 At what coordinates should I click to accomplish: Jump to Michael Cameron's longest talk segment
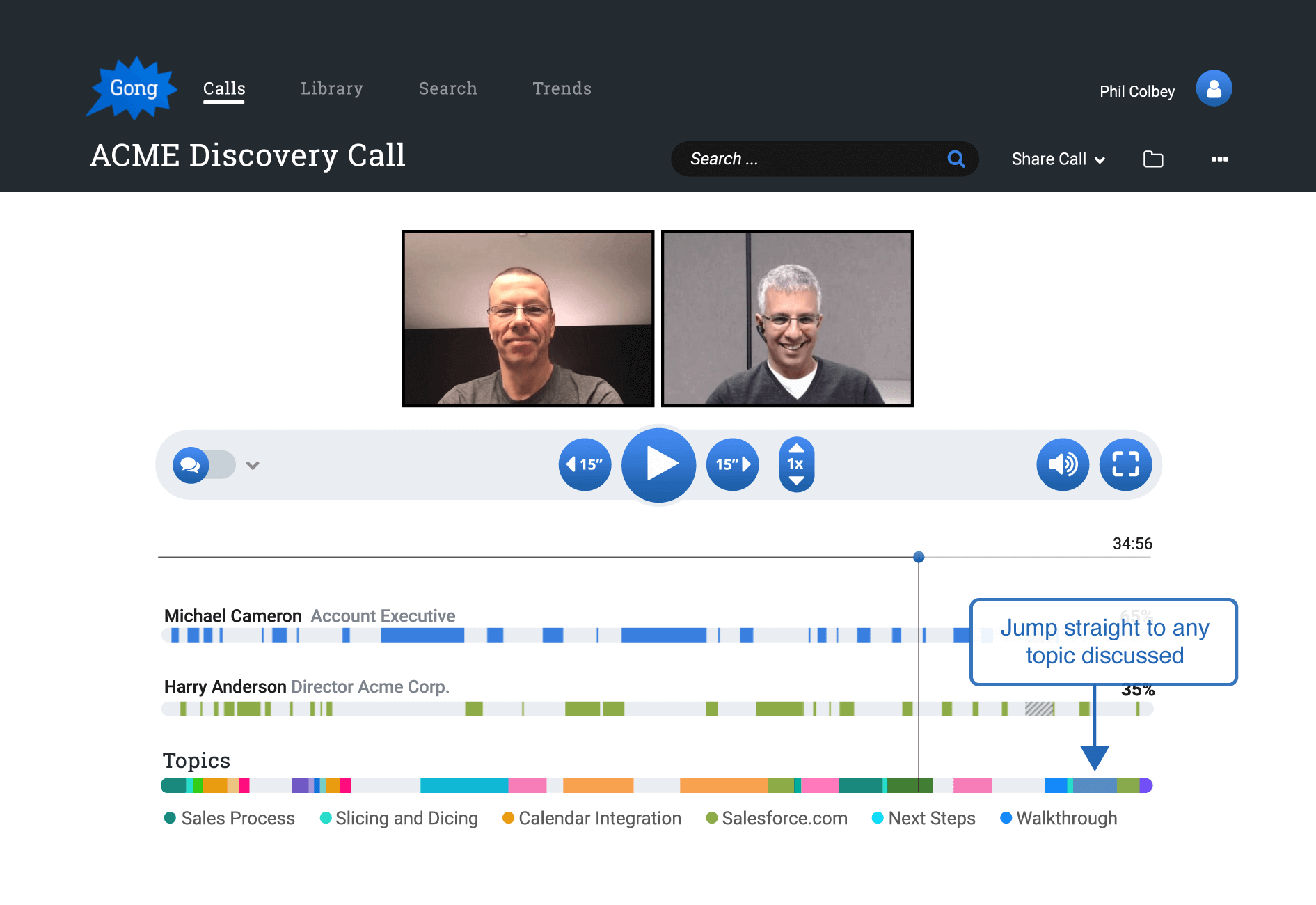(664, 635)
